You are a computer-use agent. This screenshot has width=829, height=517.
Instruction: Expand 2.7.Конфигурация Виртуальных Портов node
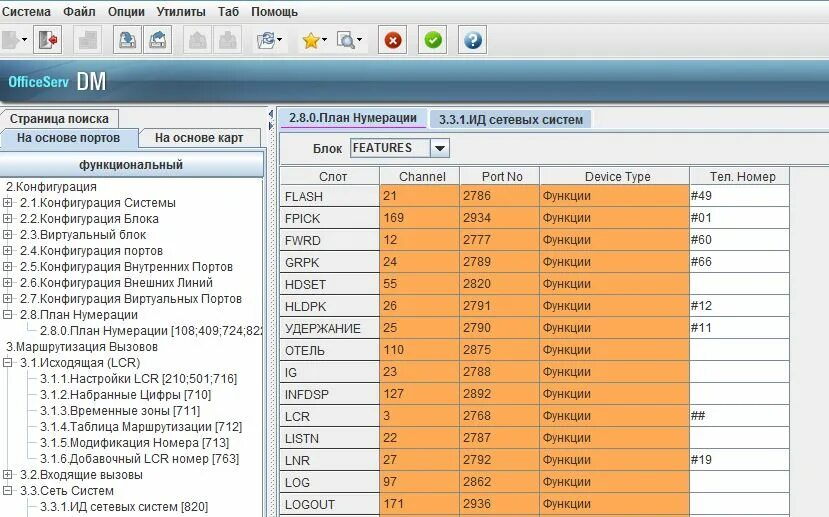7,298
